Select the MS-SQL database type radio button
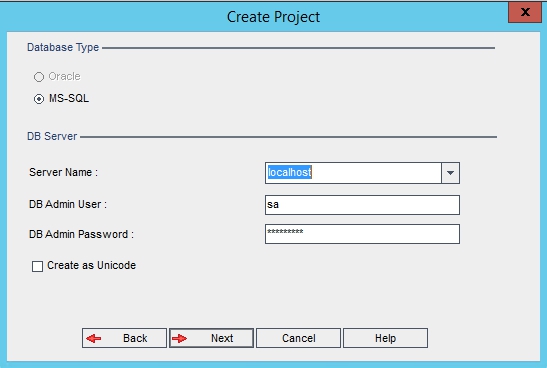547x368 pixels. tap(39, 99)
